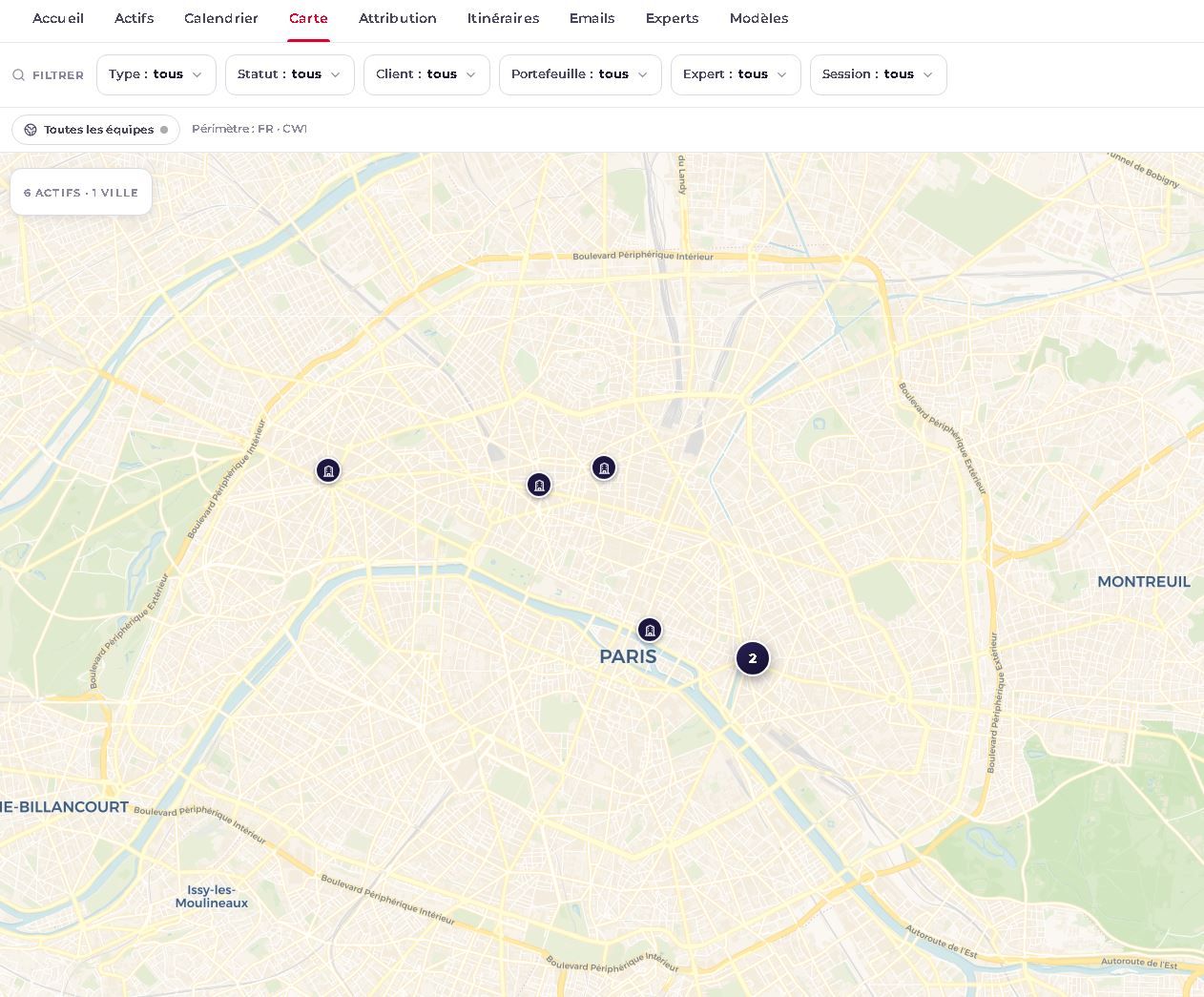Open the Accueil tab

pyautogui.click(x=58, y=18)
